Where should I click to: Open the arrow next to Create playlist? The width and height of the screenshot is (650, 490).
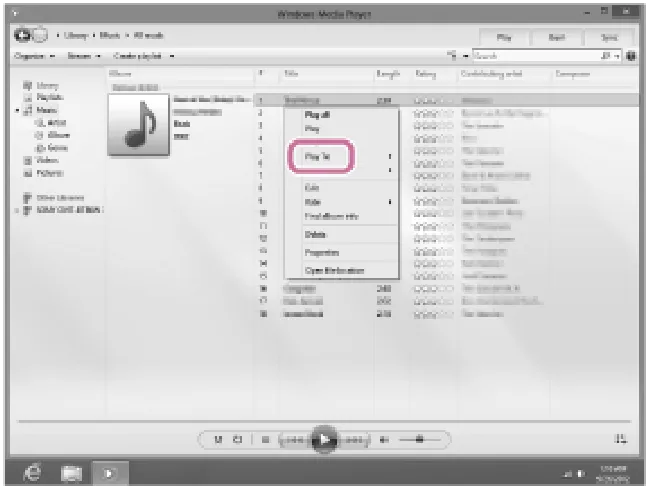[x=172, y=56]
